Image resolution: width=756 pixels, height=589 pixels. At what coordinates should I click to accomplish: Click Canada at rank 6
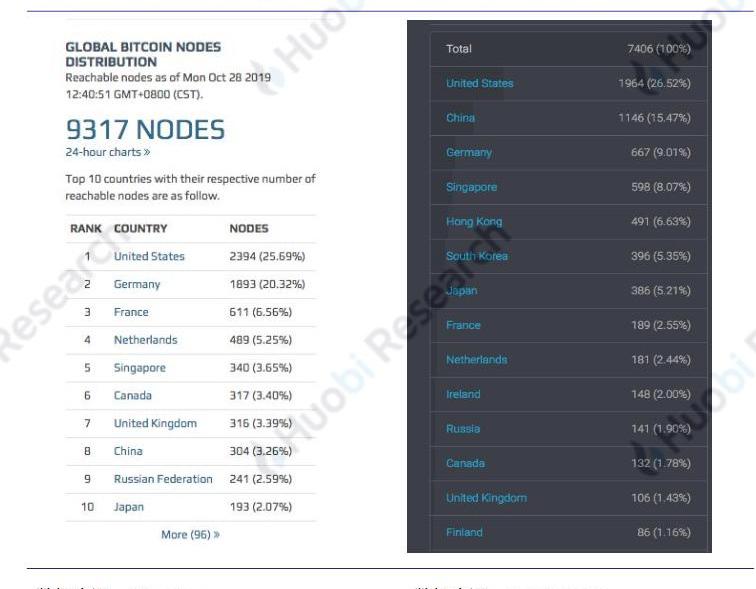click(133, 396)
